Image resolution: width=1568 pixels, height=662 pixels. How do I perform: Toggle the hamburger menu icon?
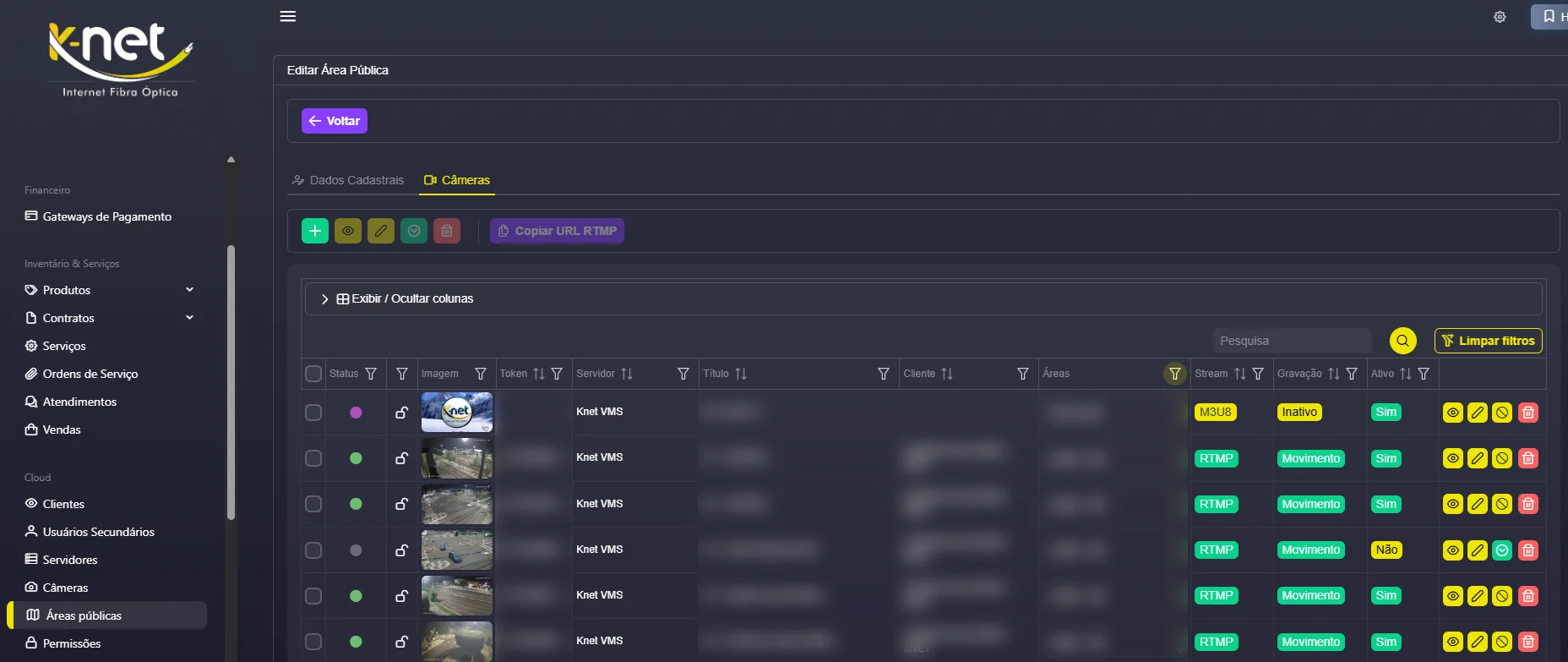tap(288, 16)
